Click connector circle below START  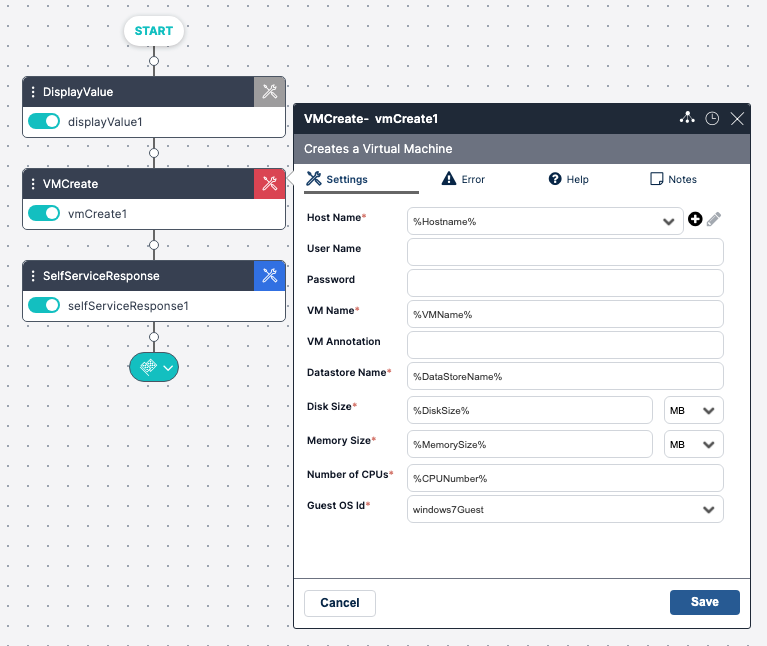point(154,61)
